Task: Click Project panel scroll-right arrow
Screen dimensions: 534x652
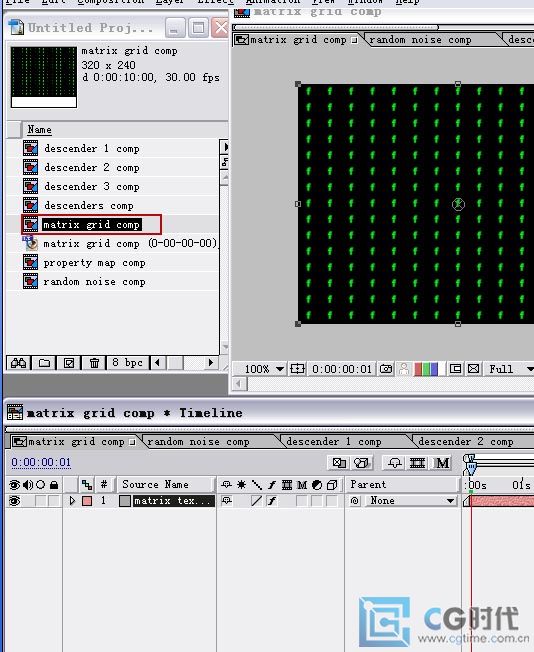Action: click(210, 363)
